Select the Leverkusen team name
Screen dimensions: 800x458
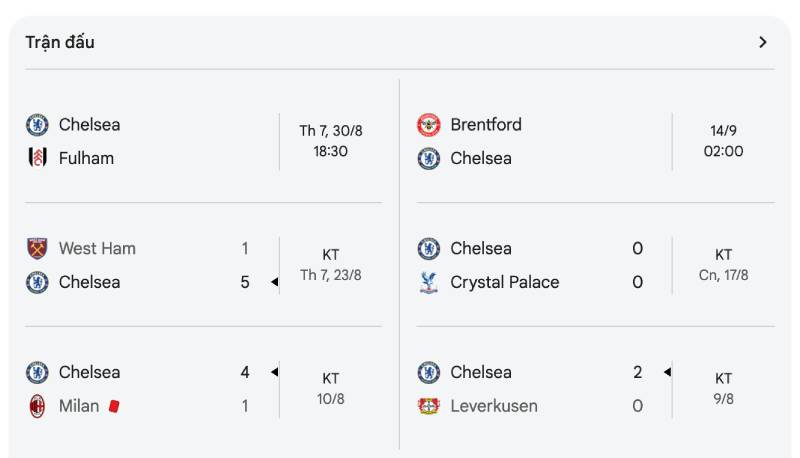tap(493, 406)
